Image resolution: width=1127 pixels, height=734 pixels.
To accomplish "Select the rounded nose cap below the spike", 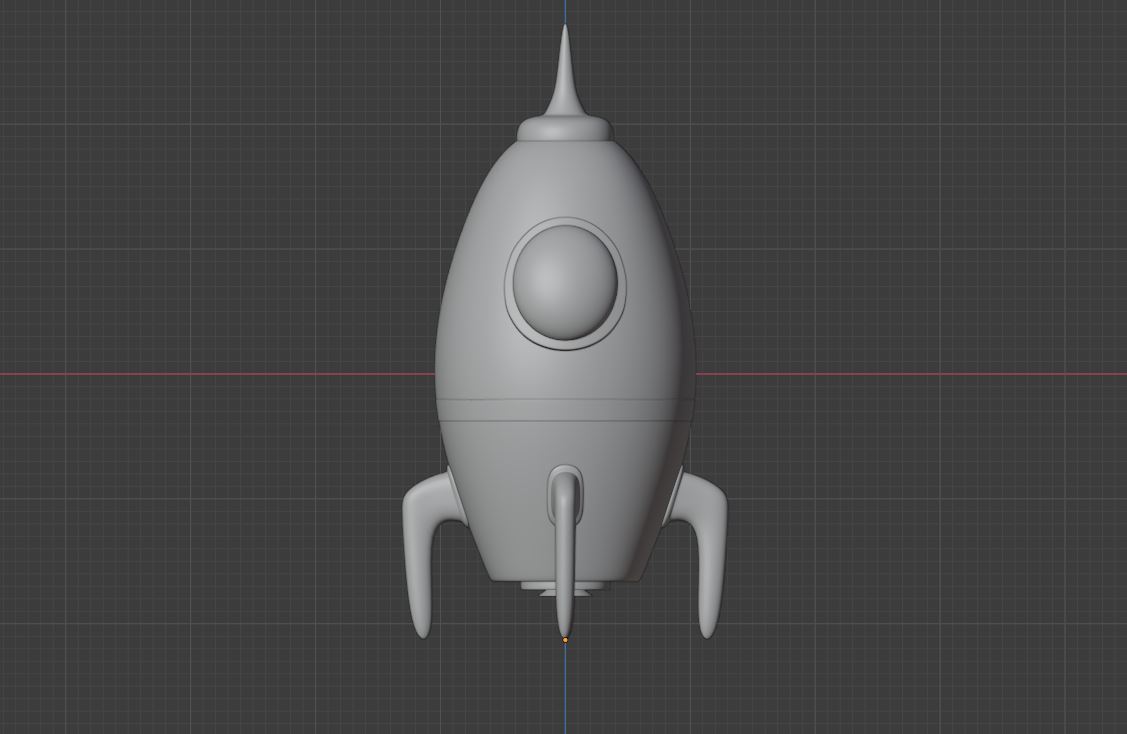I will point(564,129).
